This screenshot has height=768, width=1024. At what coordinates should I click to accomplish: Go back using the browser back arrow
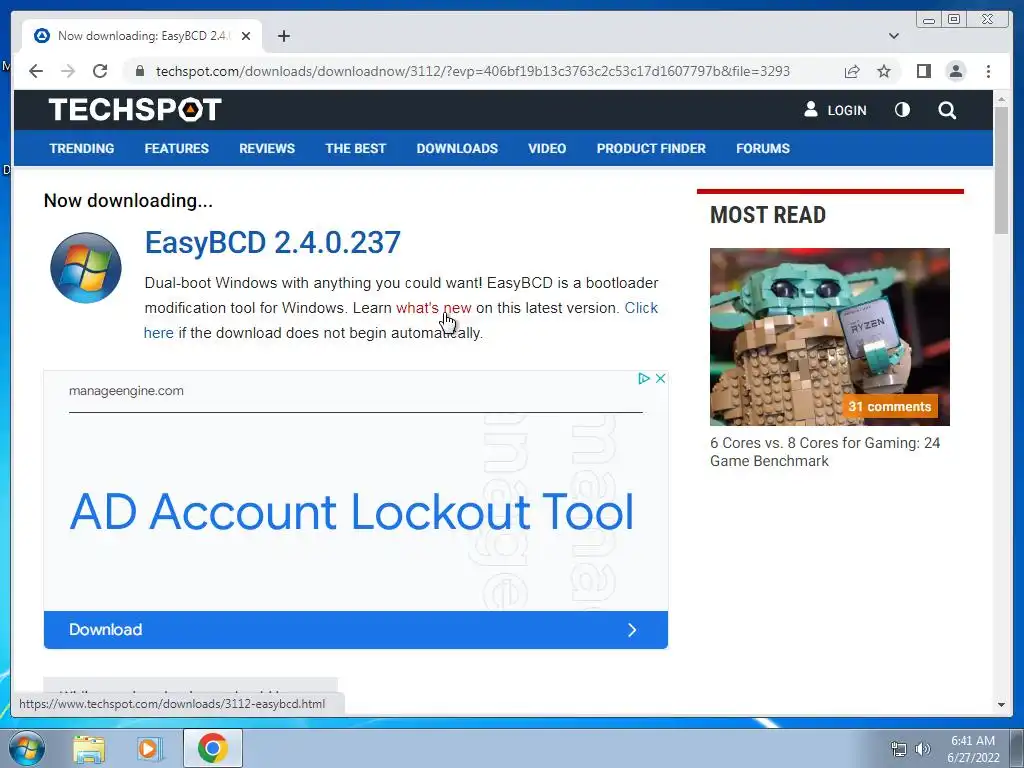click(36, 71)
